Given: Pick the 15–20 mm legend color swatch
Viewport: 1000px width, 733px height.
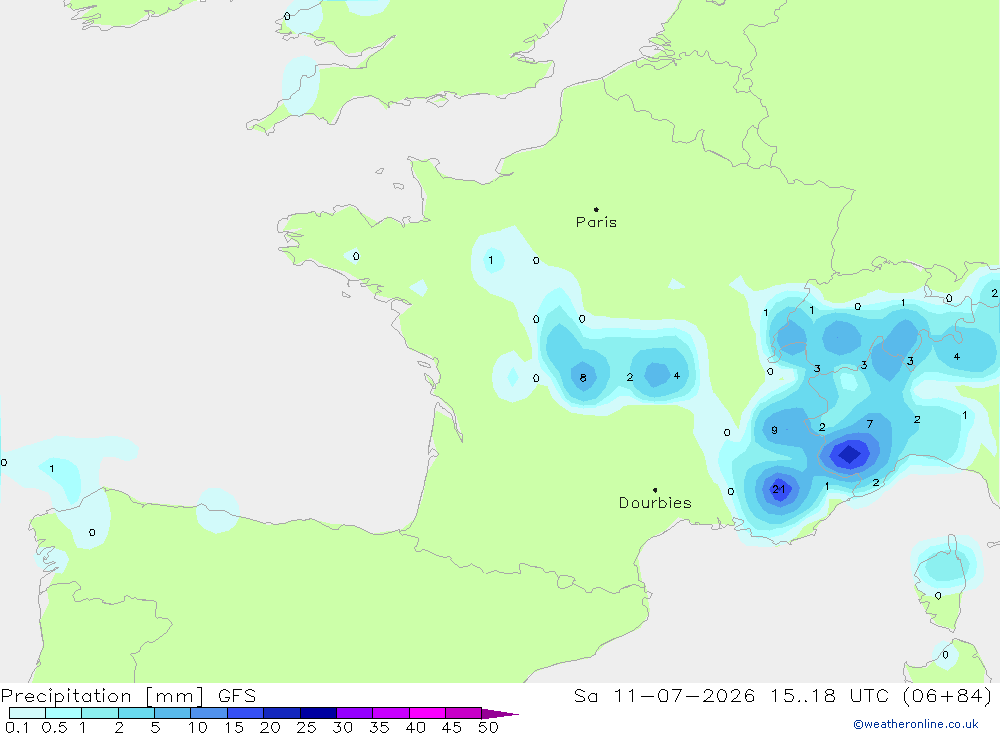Looking at the screenshot, I should click(246, 713).
